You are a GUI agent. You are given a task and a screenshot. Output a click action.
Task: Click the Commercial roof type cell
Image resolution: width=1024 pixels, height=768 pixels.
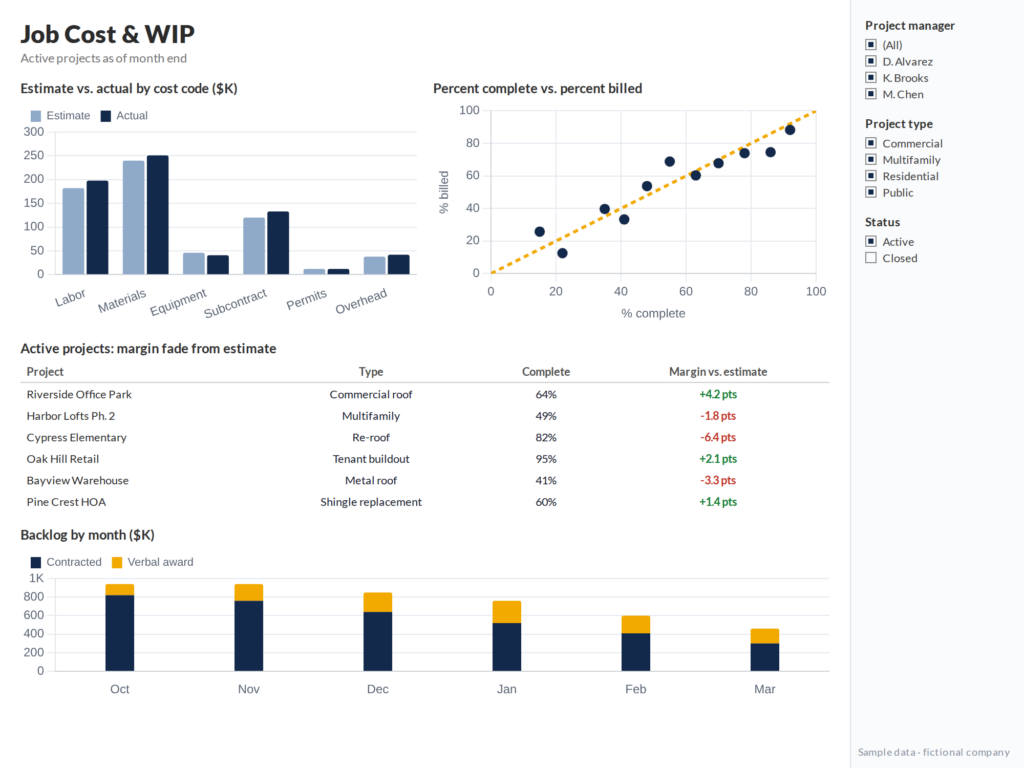[x=371, y=394]
